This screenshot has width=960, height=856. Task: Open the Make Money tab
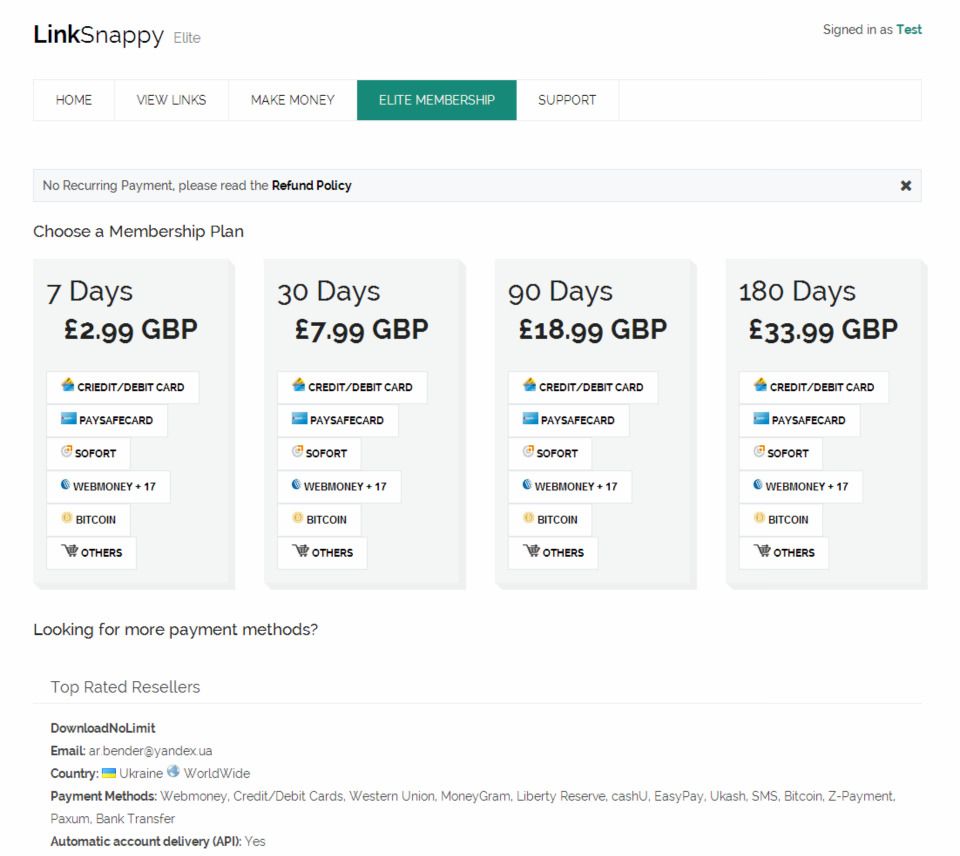[292, 100]
